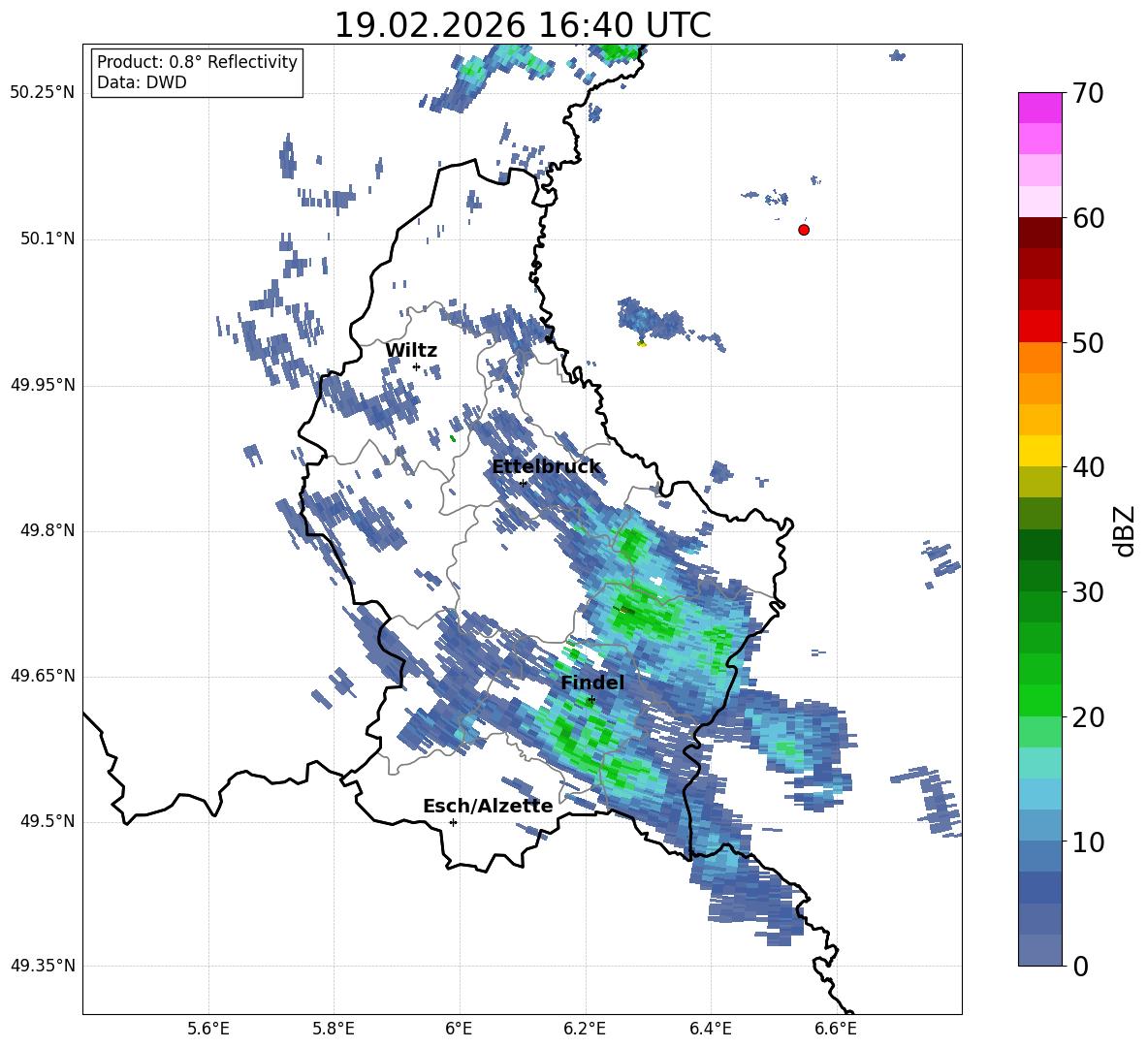Click the 5.6°E longitude label

pos(208,1029)
